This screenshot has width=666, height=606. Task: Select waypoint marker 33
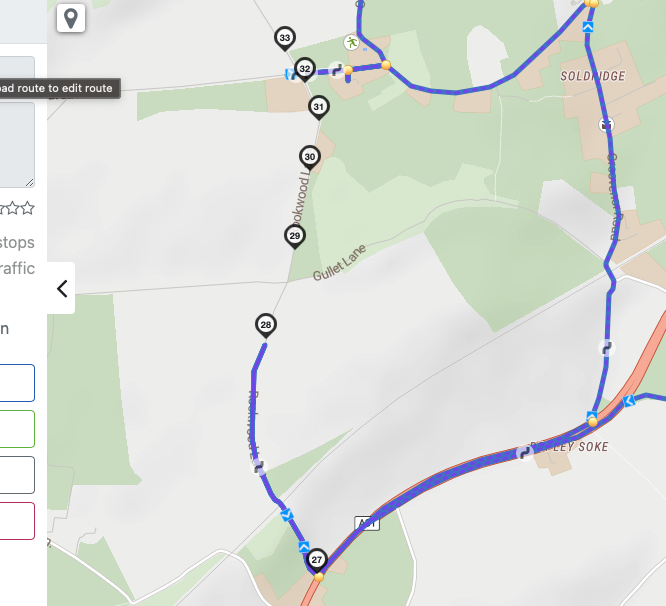pyautogui.click(x=285, y=39)
